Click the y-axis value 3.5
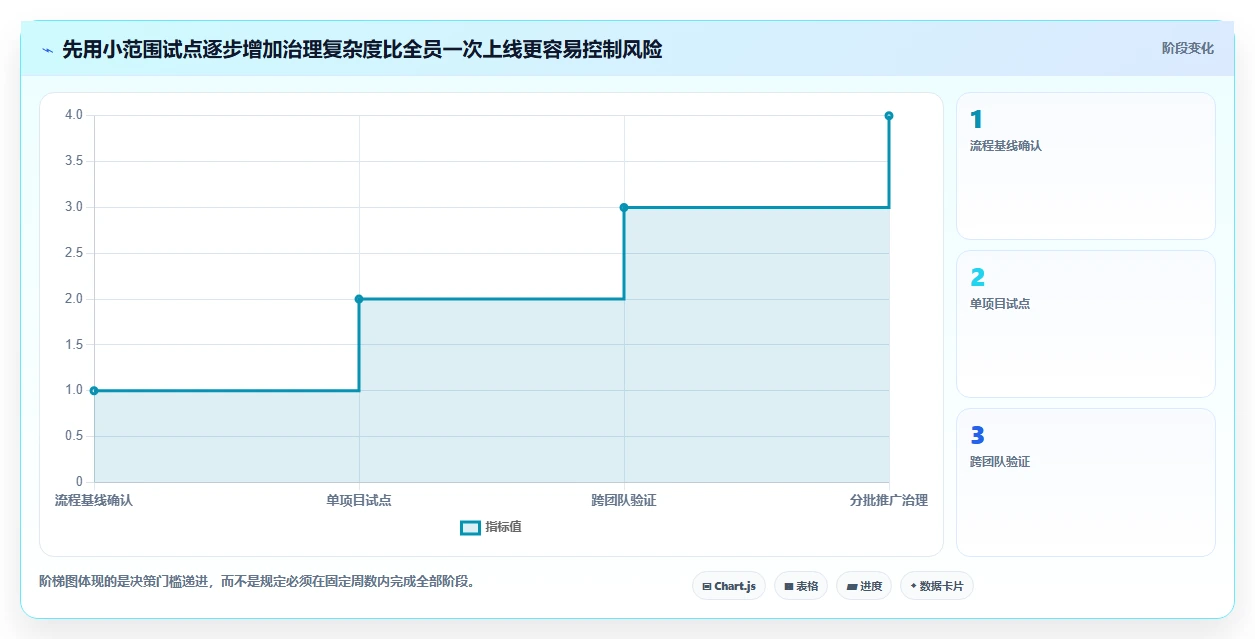This screenshot has height=639, width=1255. tap(74, 161)
